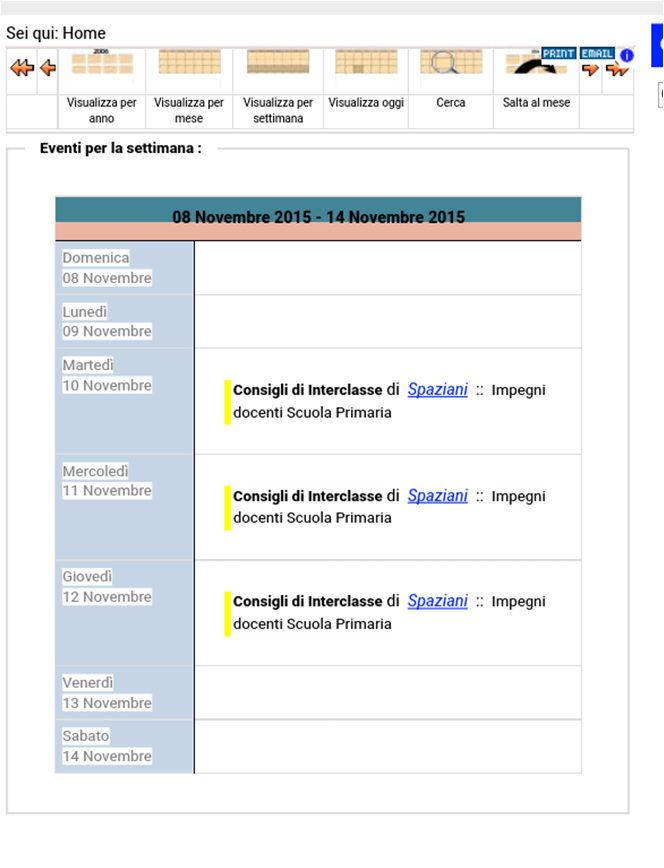664x868 pixels.
Task: Select 'Cerca' label
Action: coord(451,102)
